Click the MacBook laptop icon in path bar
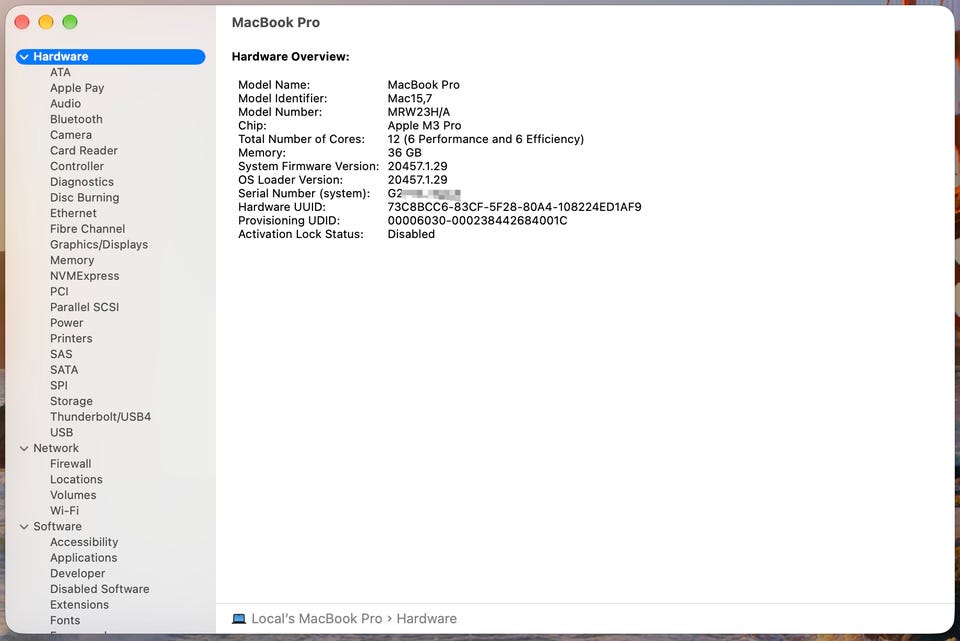This screenshot has width=960, height=641. (239, 619)
